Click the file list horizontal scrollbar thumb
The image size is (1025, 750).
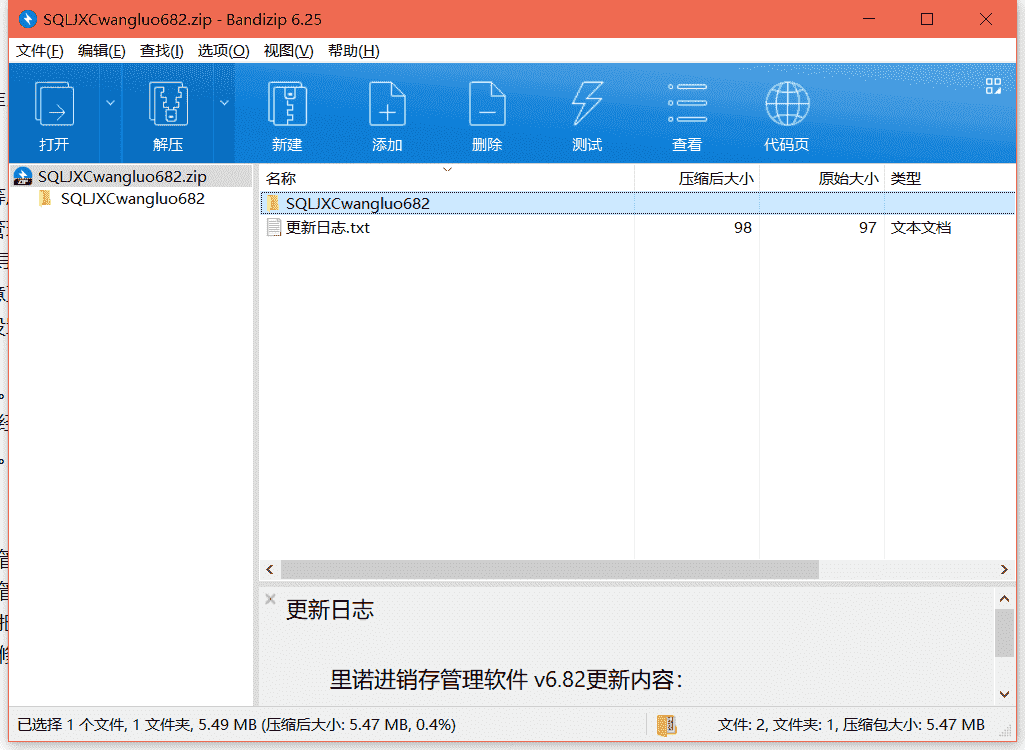pos(550,570)
